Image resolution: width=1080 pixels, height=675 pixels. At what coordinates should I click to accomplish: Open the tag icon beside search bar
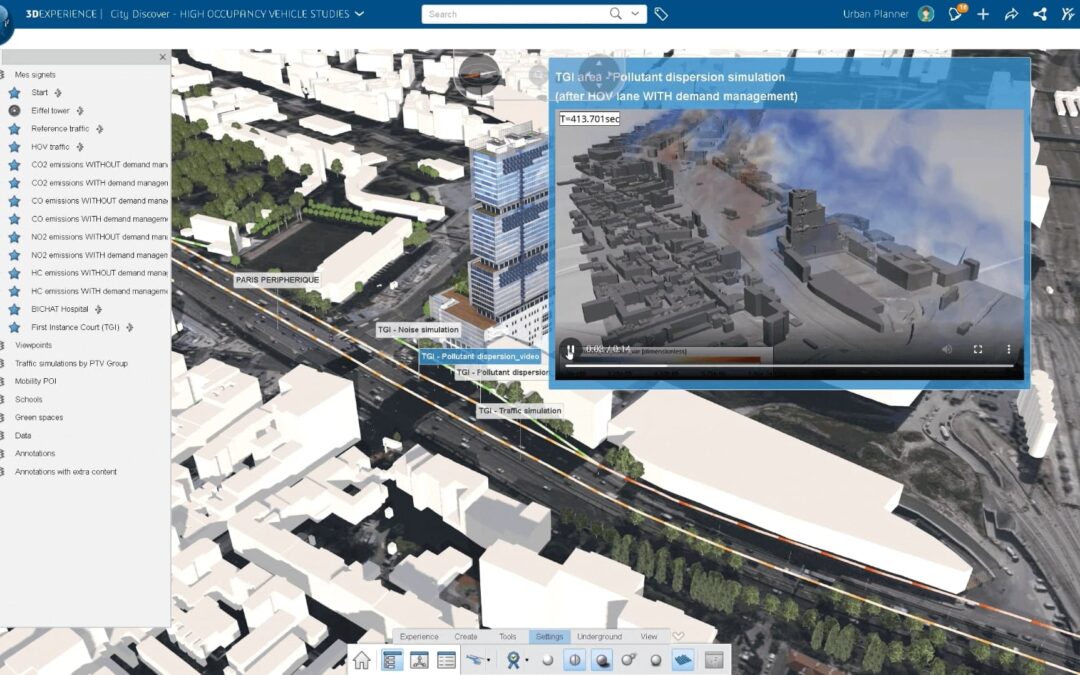click(x=661, y=14)
